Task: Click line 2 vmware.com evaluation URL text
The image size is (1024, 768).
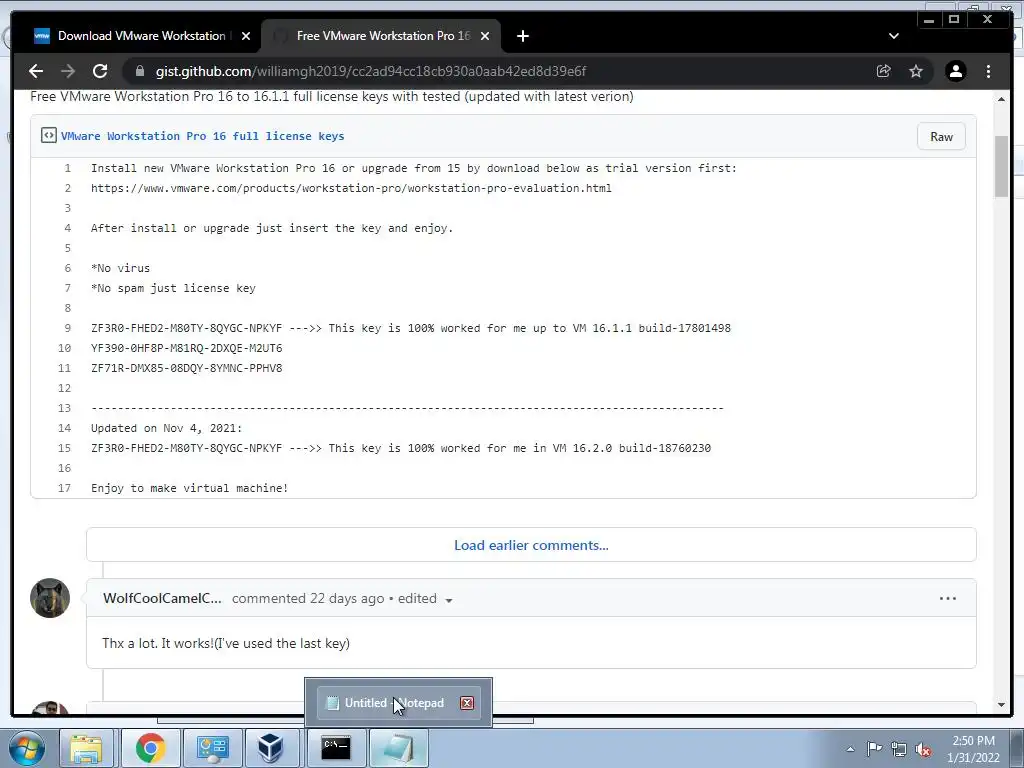Action: 351,188
